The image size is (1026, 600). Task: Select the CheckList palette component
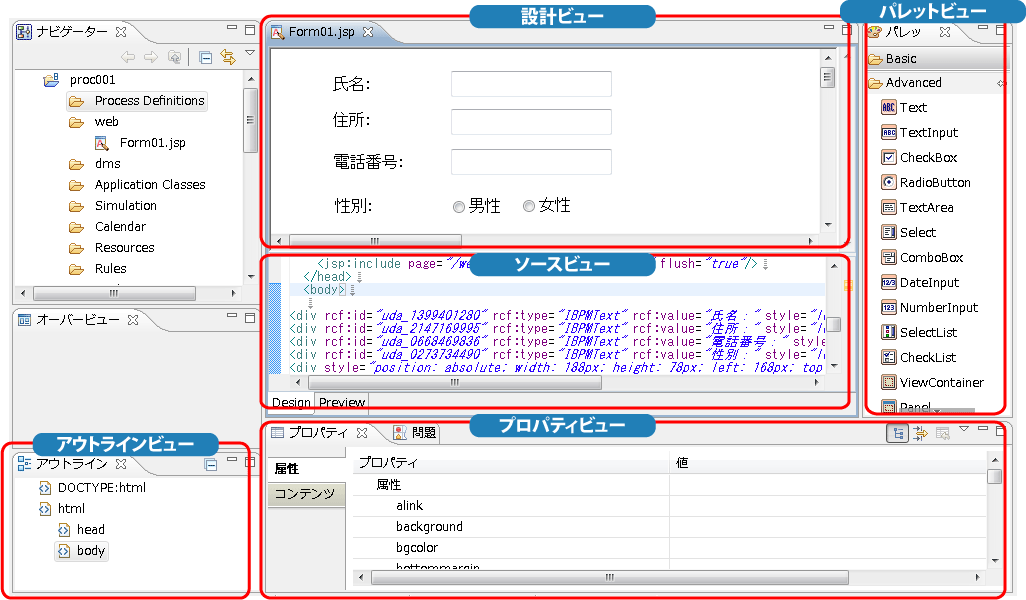pos(919,357)
